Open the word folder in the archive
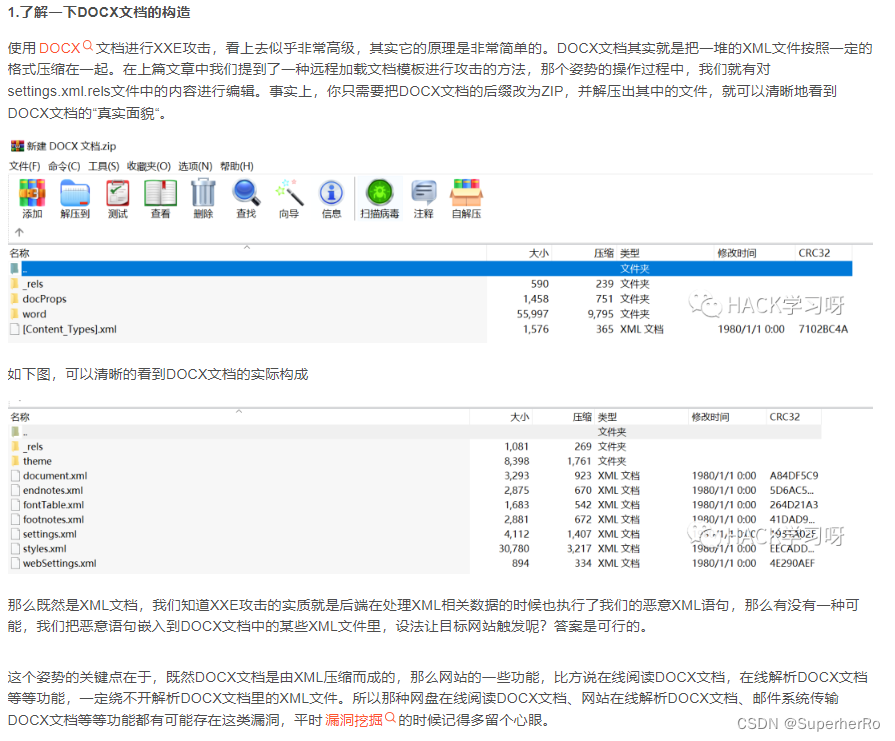The image size is (895, 741). (x=33, y=313)
